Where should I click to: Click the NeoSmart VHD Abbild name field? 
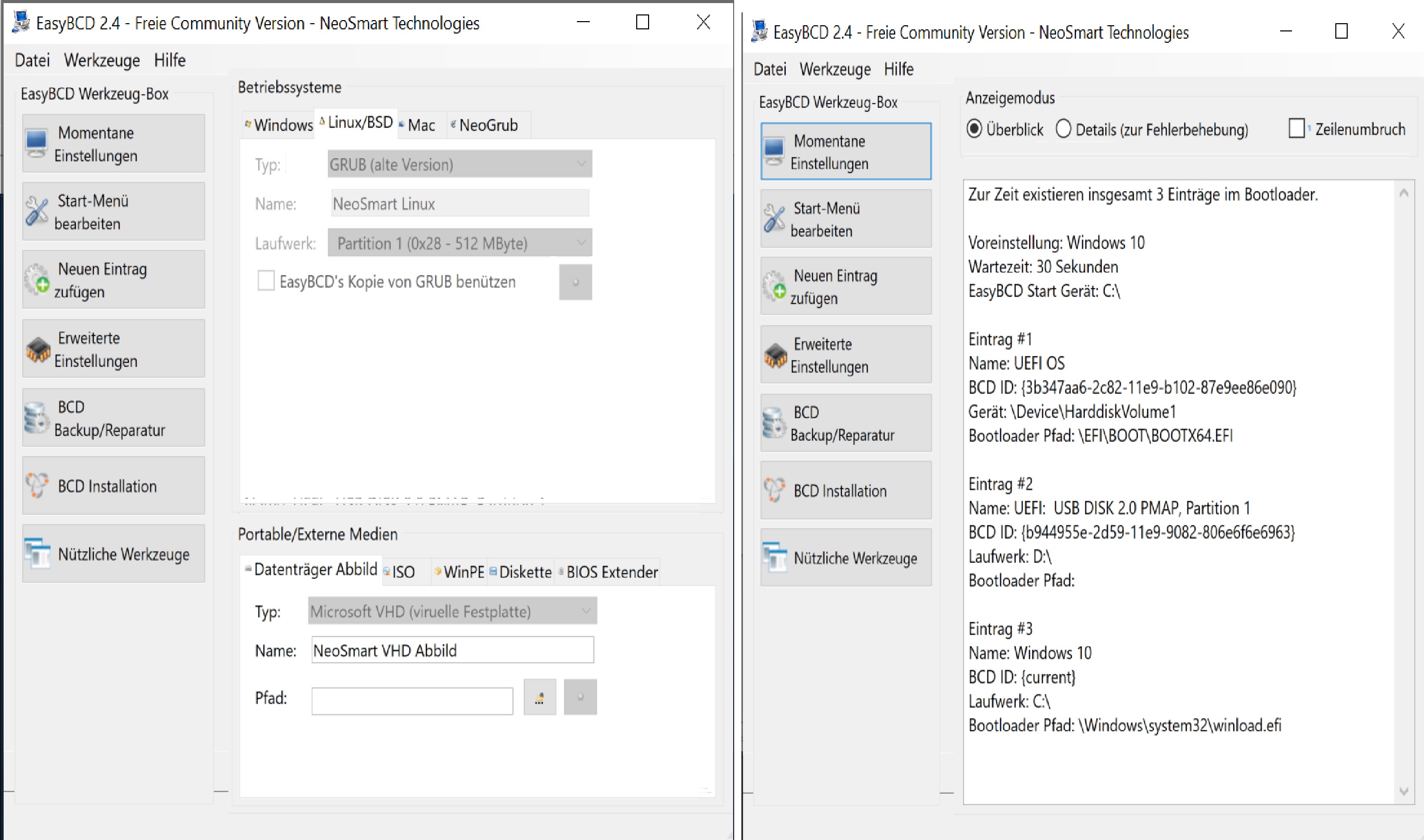click(452, 650)
